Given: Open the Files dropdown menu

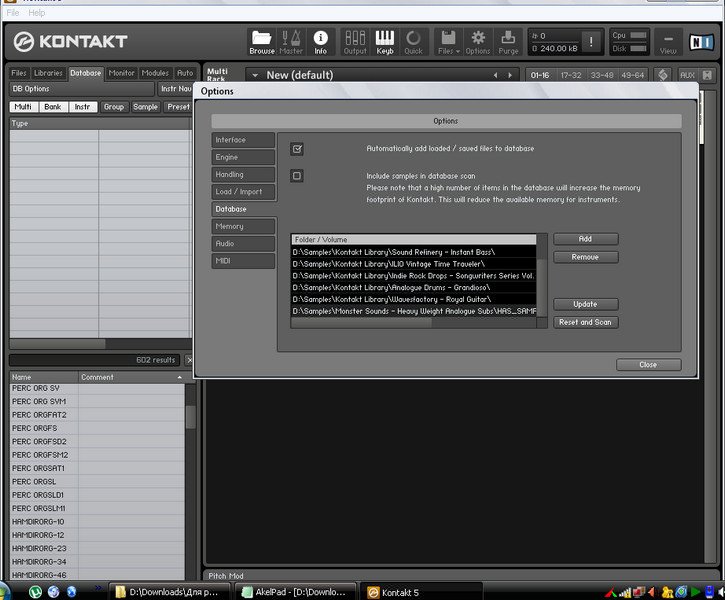Looking at the screenshot, I should [x=448, y=42].
